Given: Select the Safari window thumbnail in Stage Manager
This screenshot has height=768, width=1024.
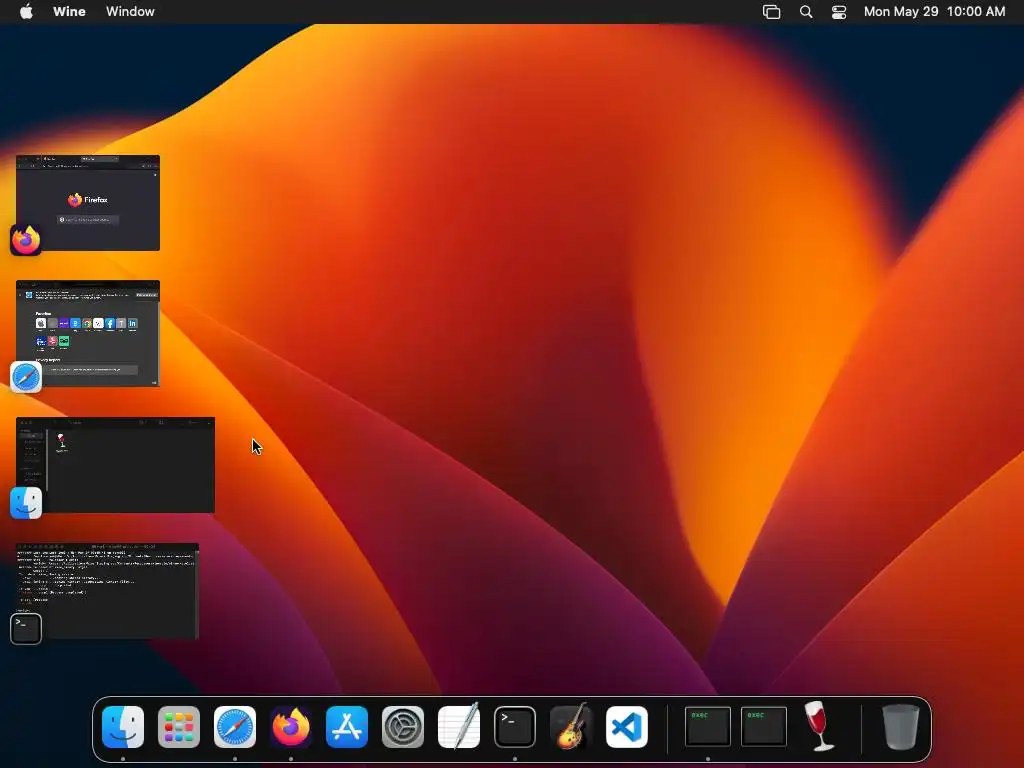Looking at the screenshot, I should [88, 333].
